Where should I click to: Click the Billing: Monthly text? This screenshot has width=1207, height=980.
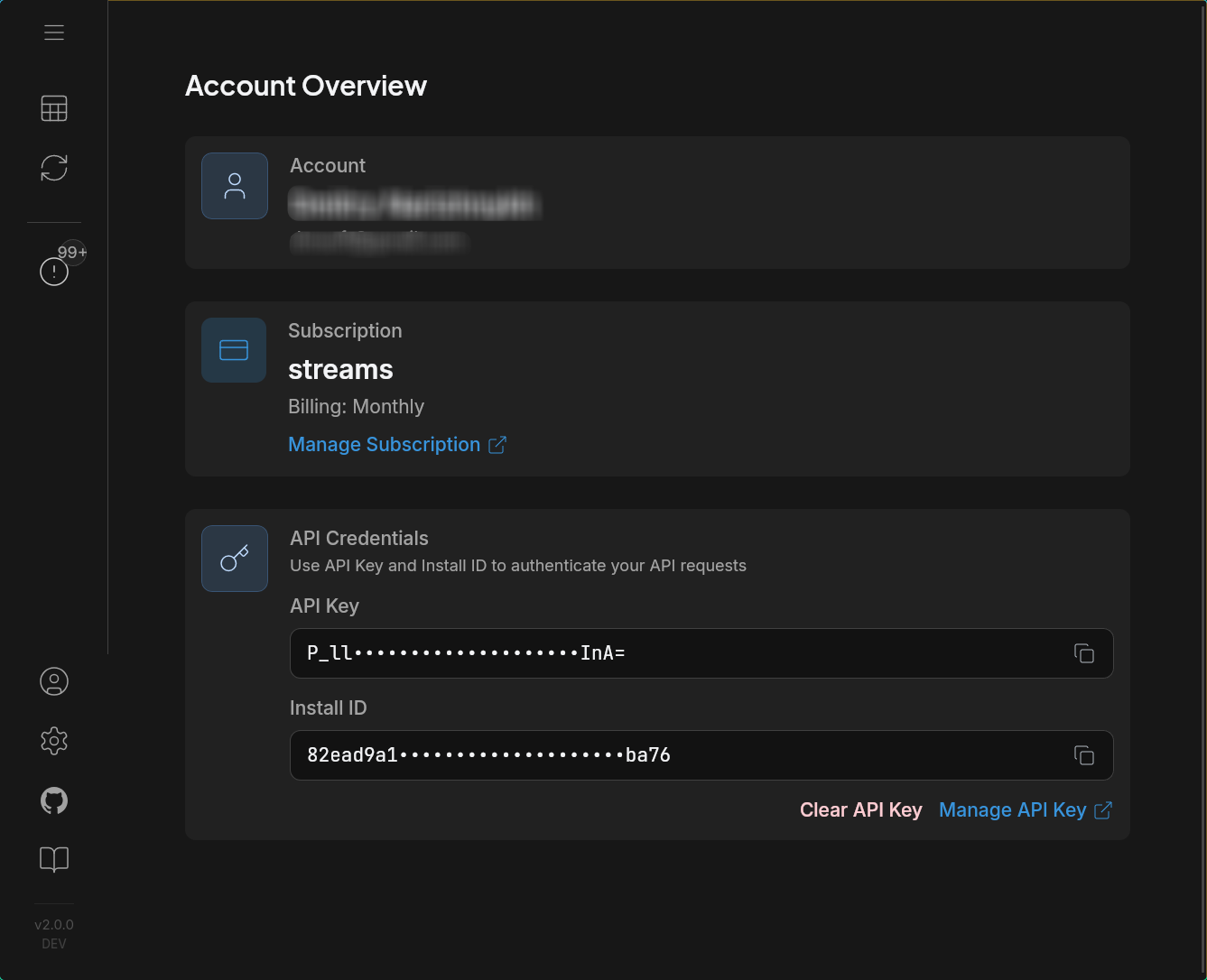356,407
